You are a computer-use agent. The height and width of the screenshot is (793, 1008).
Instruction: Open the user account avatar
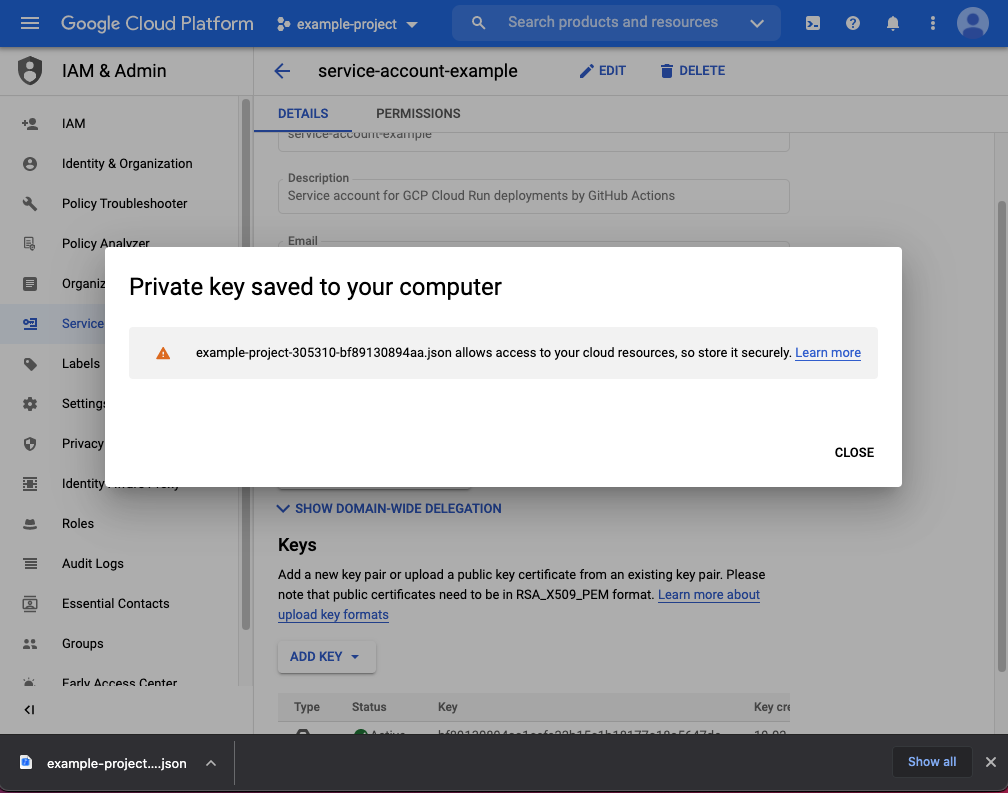[x=973, y=23]
